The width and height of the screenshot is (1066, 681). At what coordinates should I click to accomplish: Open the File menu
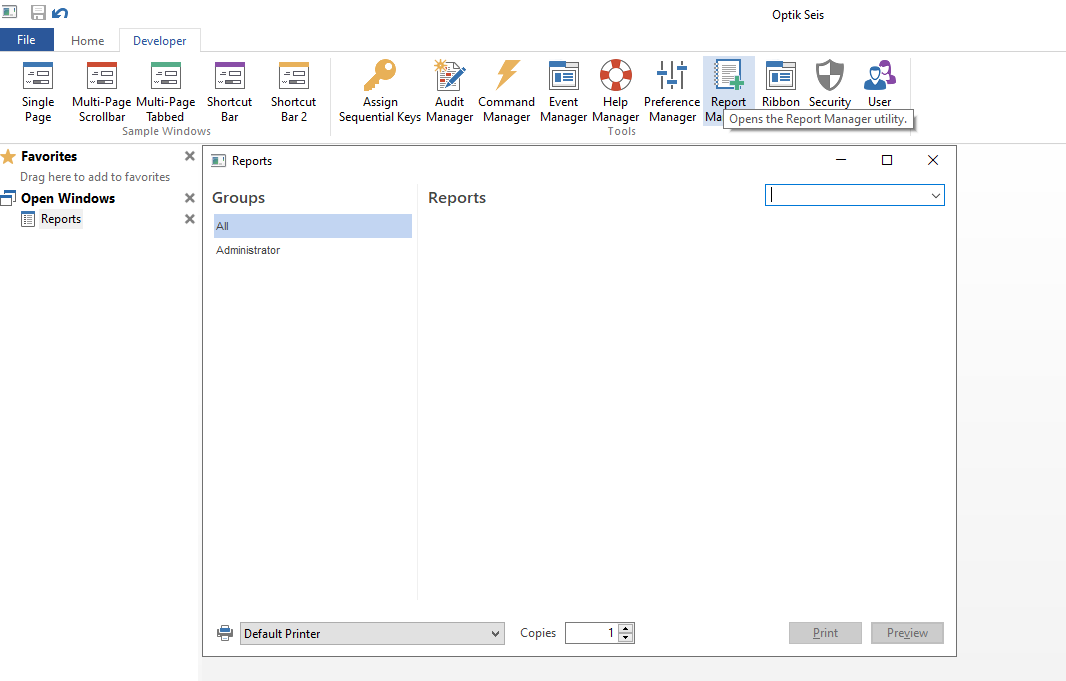(x=27, y=39)
